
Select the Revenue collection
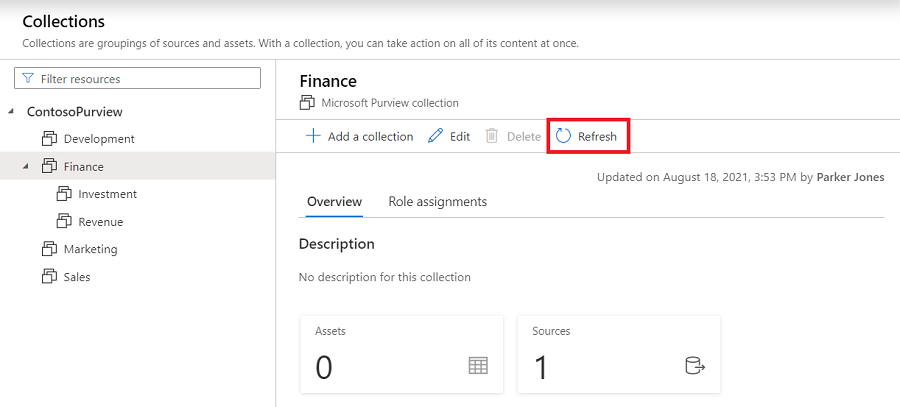pos(100,221)
